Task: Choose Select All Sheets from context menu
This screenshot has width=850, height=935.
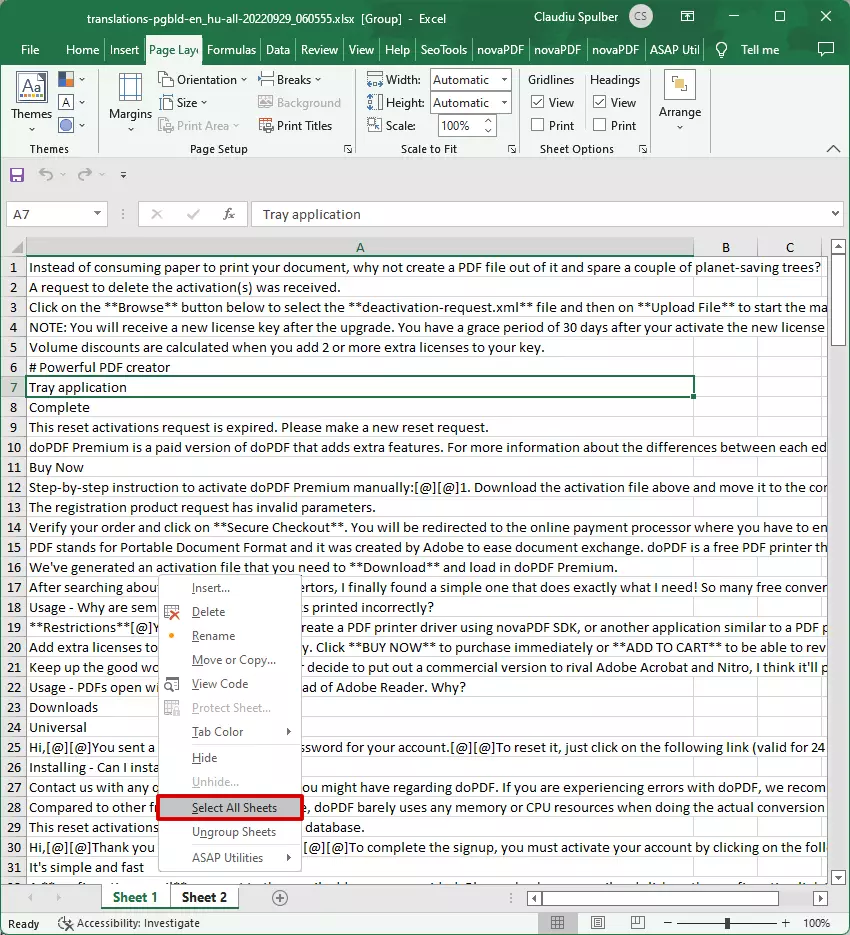Action: click(232, 807)
